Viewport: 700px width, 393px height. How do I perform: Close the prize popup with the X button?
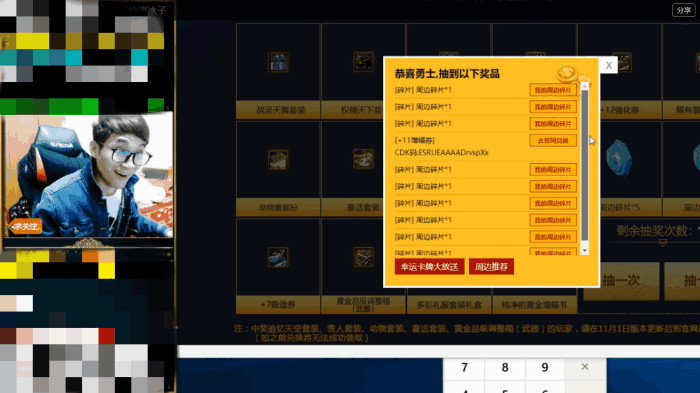point(608,66)
